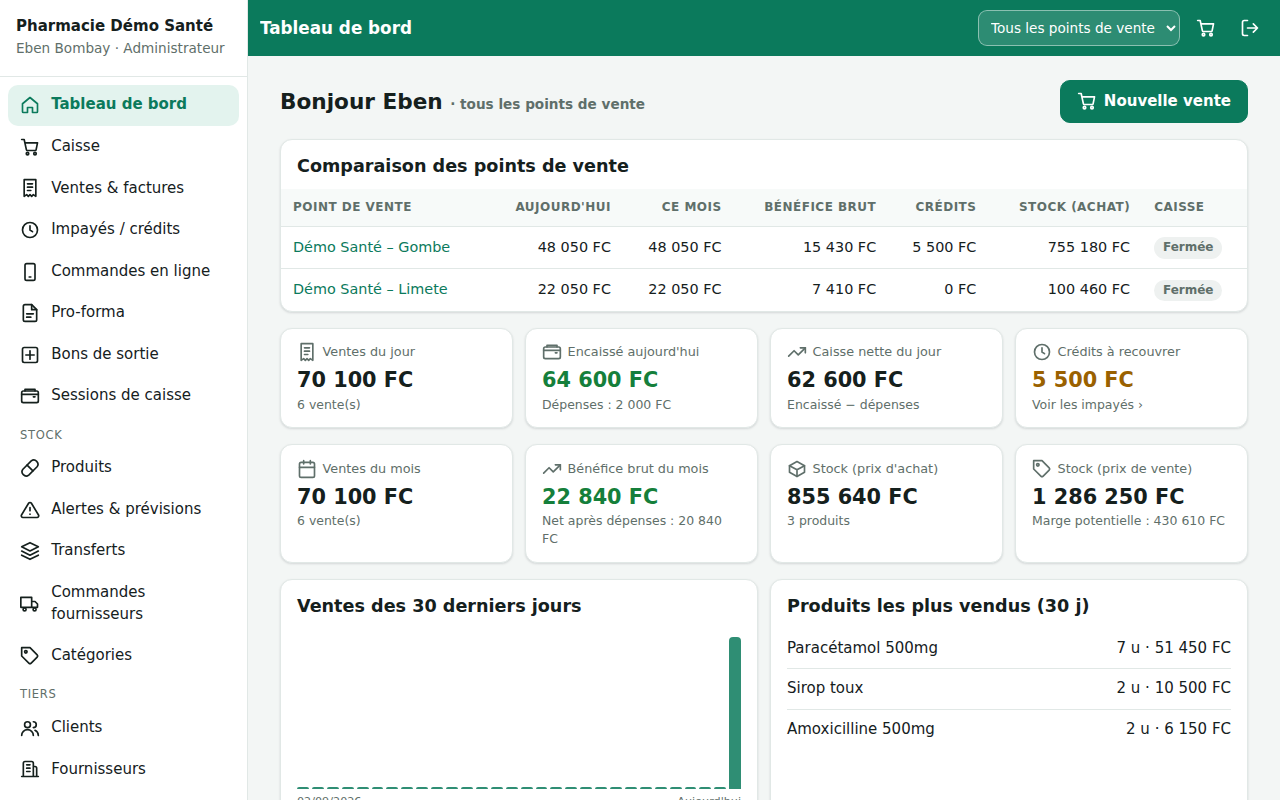Open the 'Tous les points de vente' dropdown
The height and width of the screenshot is (800, 1280).
pos(1079,28)
